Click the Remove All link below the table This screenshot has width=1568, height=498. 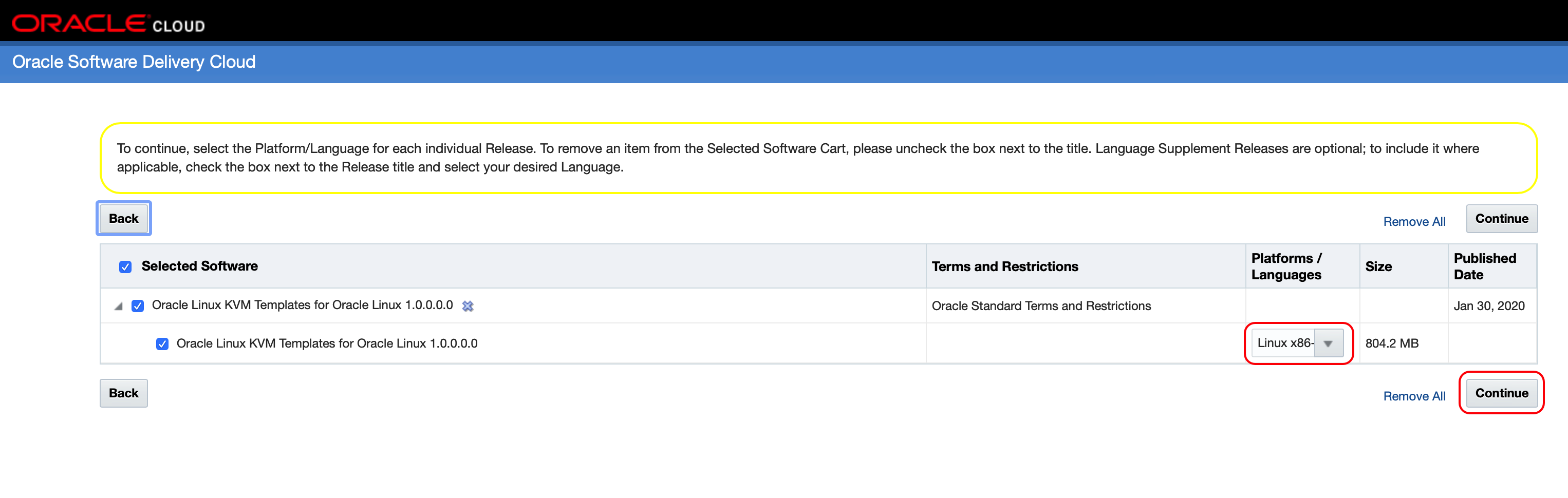pyautogui.click(x=1413, y=396)
